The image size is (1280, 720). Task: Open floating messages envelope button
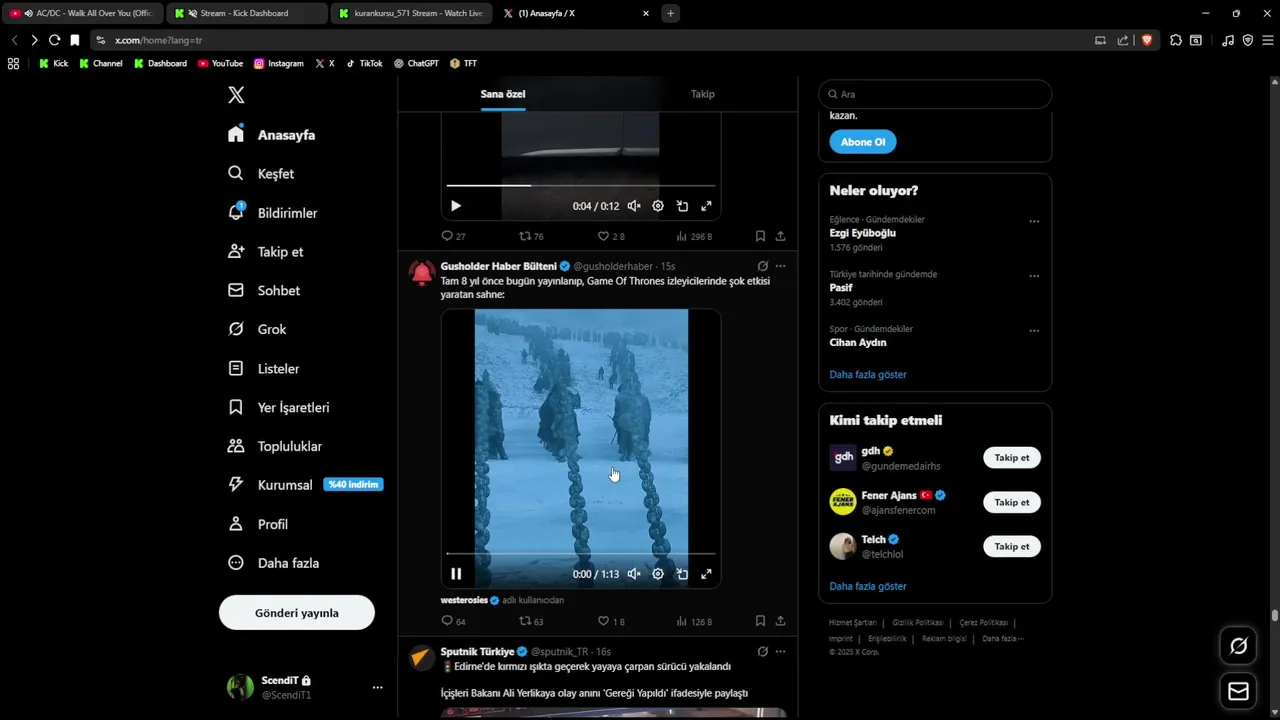point(1238,691)
